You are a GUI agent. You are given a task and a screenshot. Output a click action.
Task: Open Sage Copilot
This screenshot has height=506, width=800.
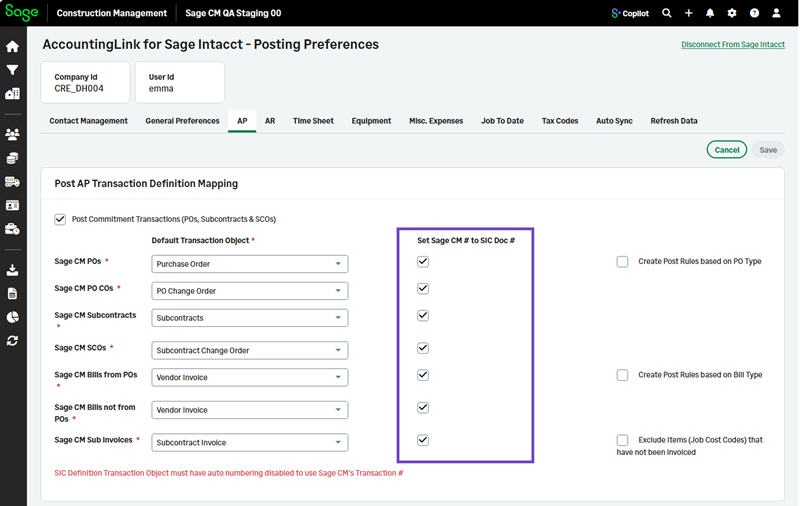tap(630, 13)
